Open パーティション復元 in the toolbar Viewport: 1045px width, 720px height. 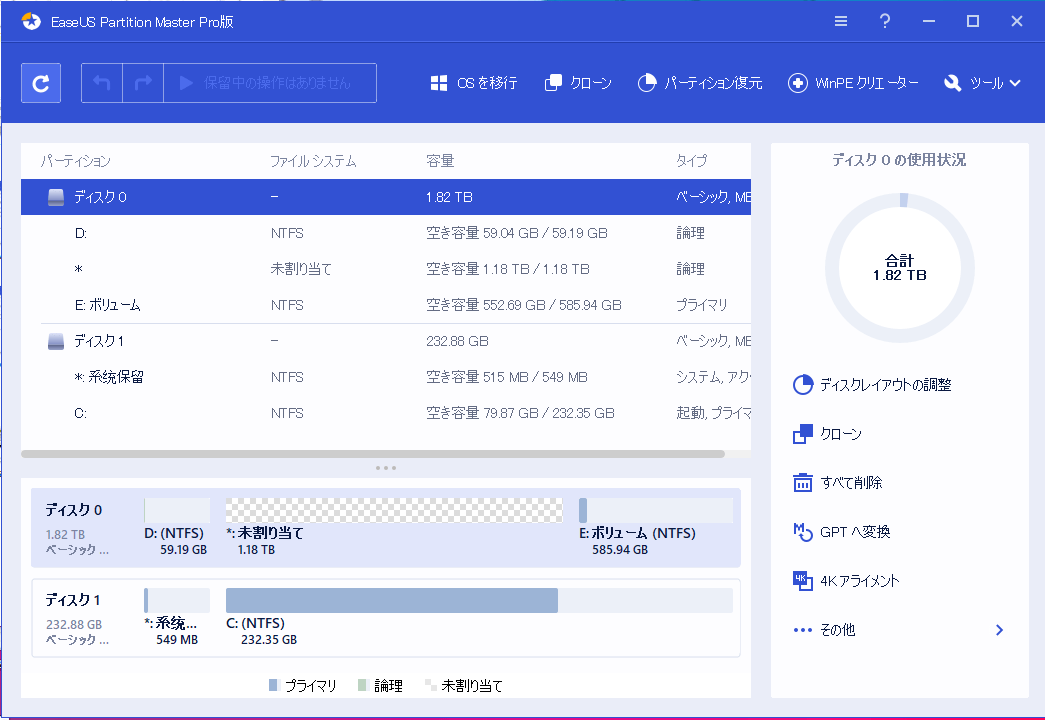tap(700, 83)
